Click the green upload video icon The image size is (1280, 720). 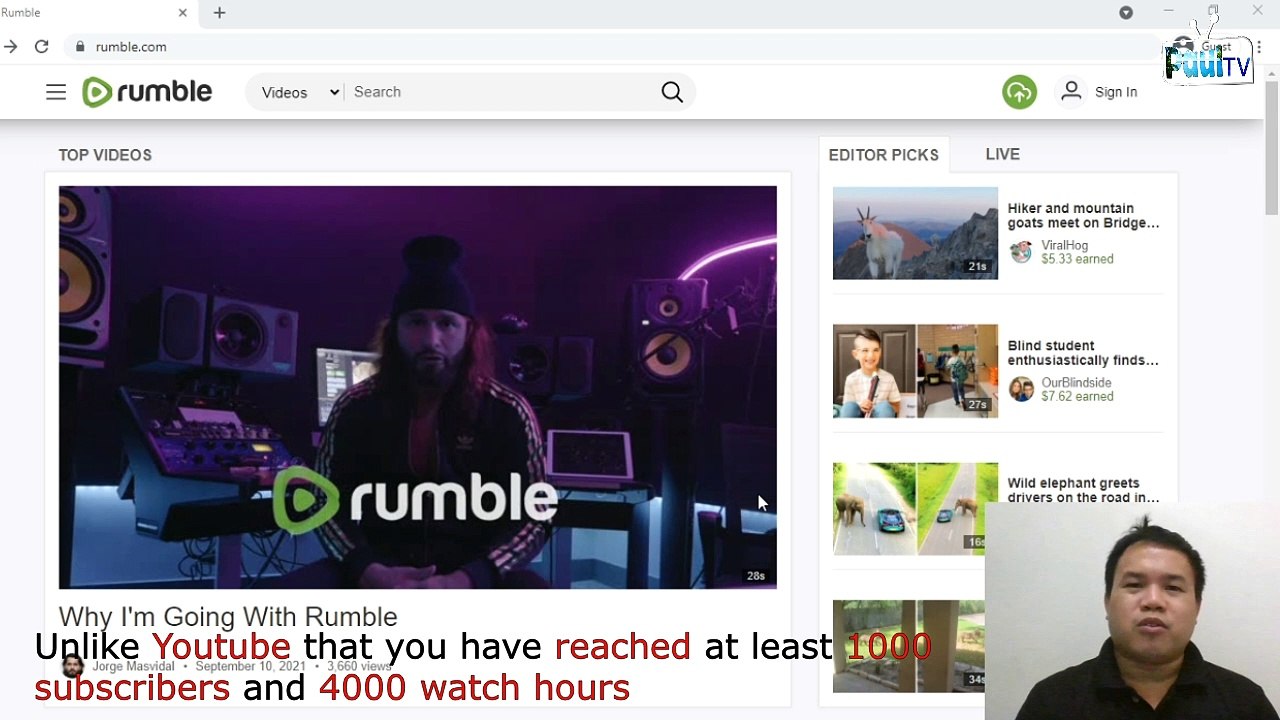coord(1019,92)
